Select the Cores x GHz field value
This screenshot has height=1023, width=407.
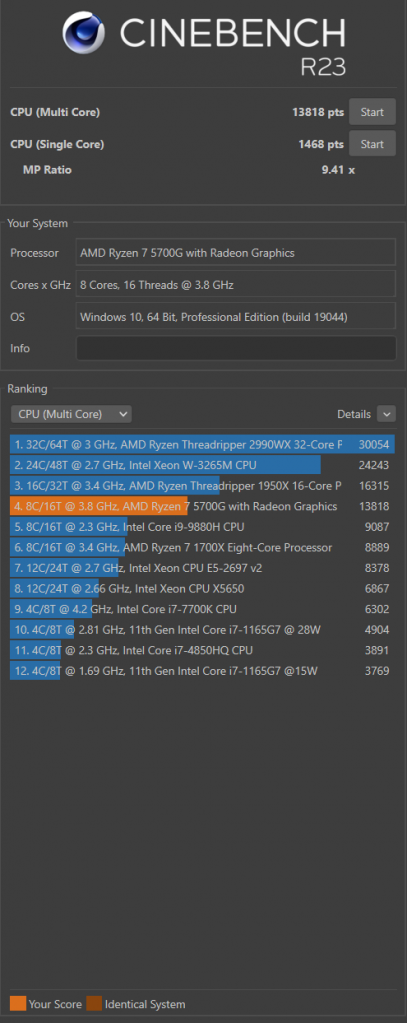click(x=236, y=284)
